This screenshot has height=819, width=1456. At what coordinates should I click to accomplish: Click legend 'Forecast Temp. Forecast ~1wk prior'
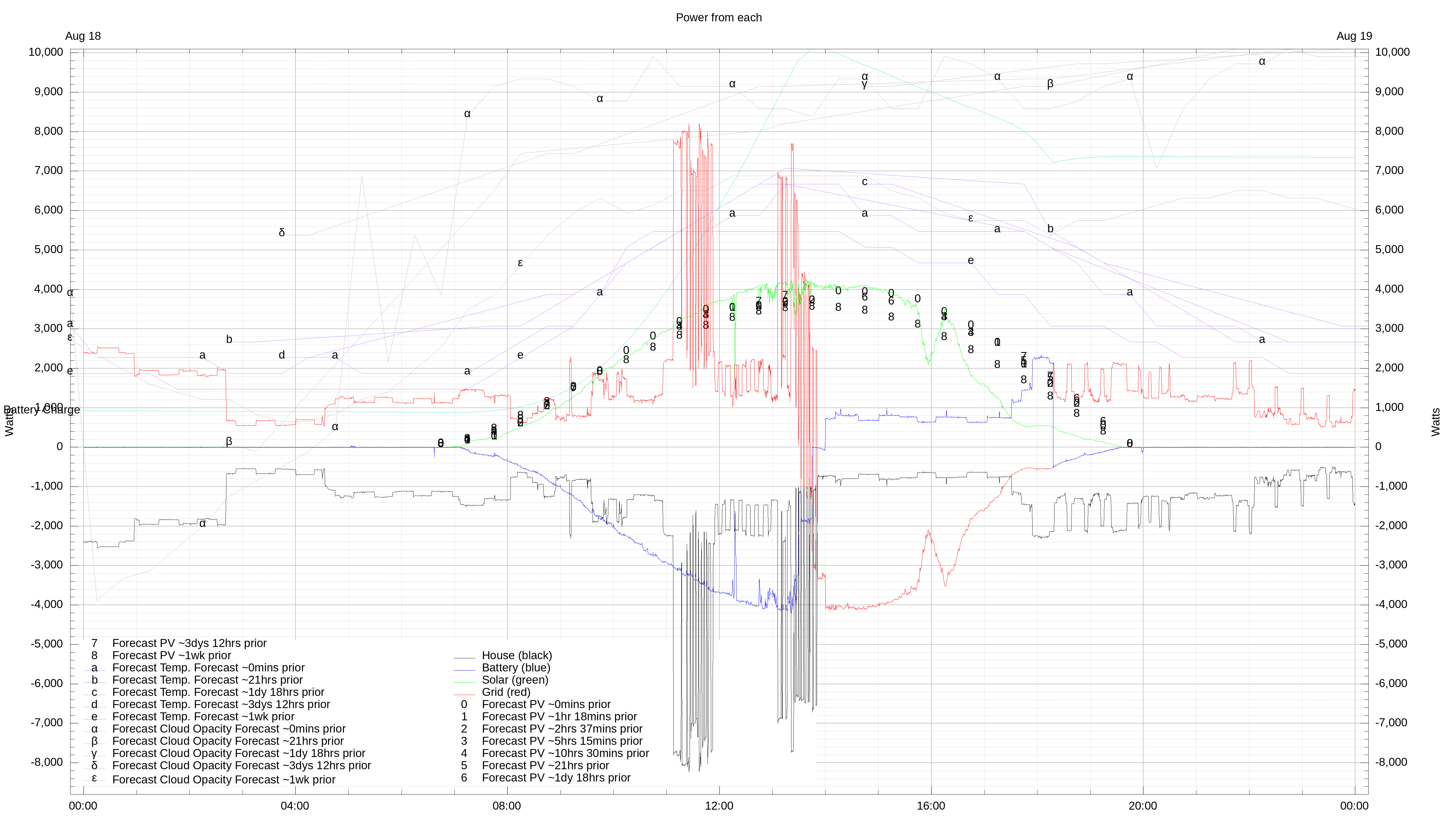[204, 717]
